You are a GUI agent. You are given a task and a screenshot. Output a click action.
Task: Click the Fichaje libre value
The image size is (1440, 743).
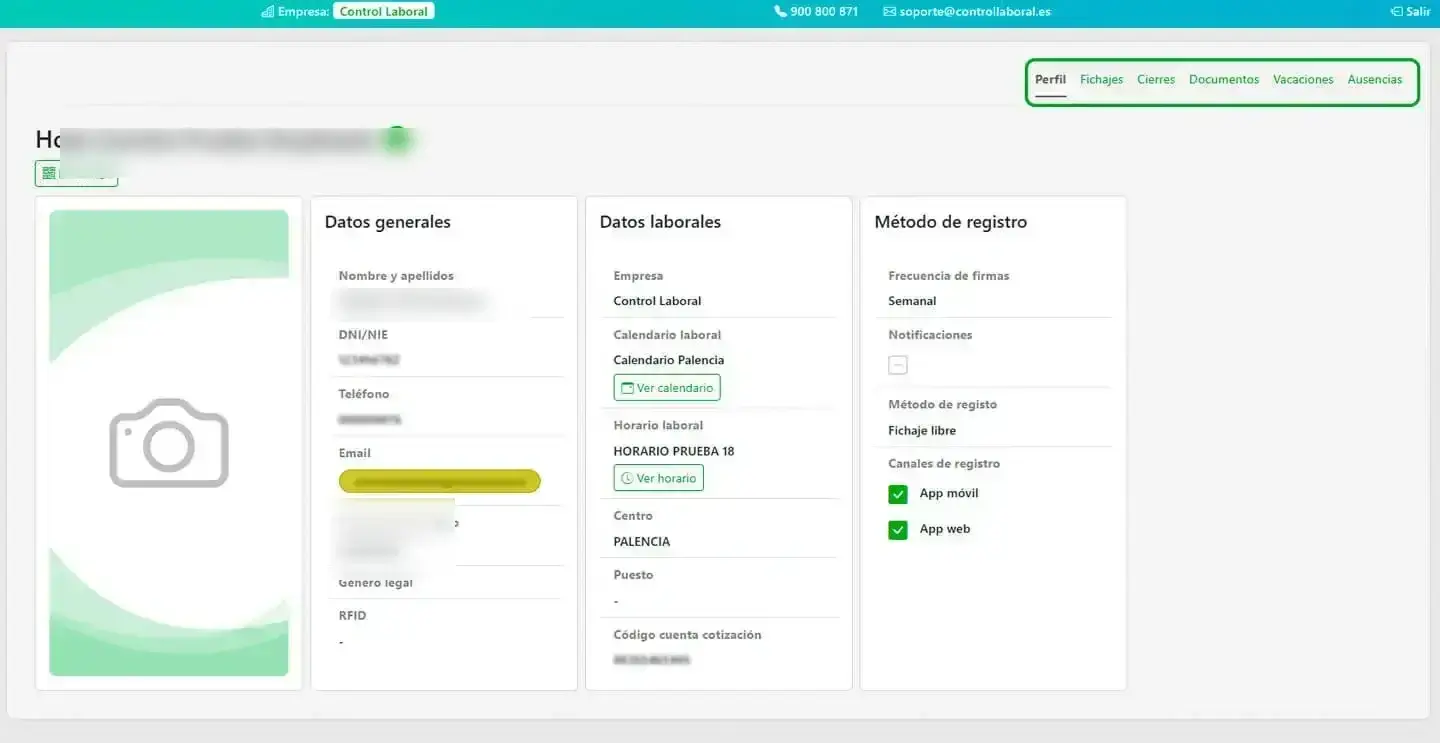click(922, 431)
